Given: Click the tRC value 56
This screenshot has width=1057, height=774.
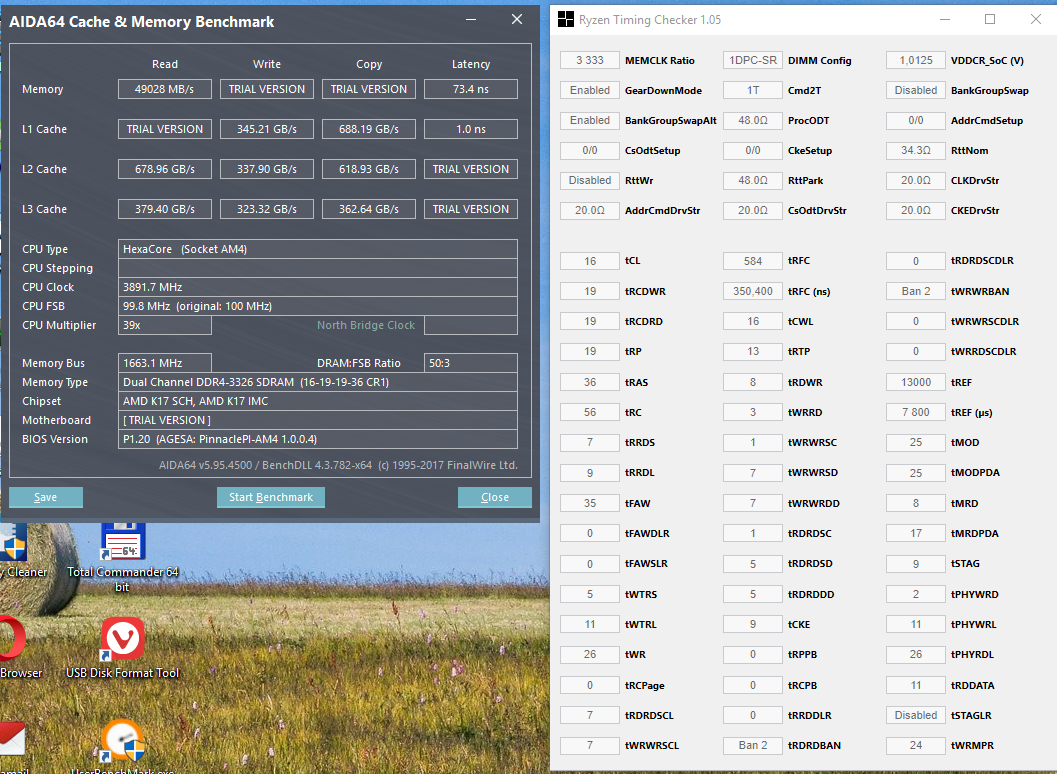Looking at the screenshot, I should click(x=590, y=412).
